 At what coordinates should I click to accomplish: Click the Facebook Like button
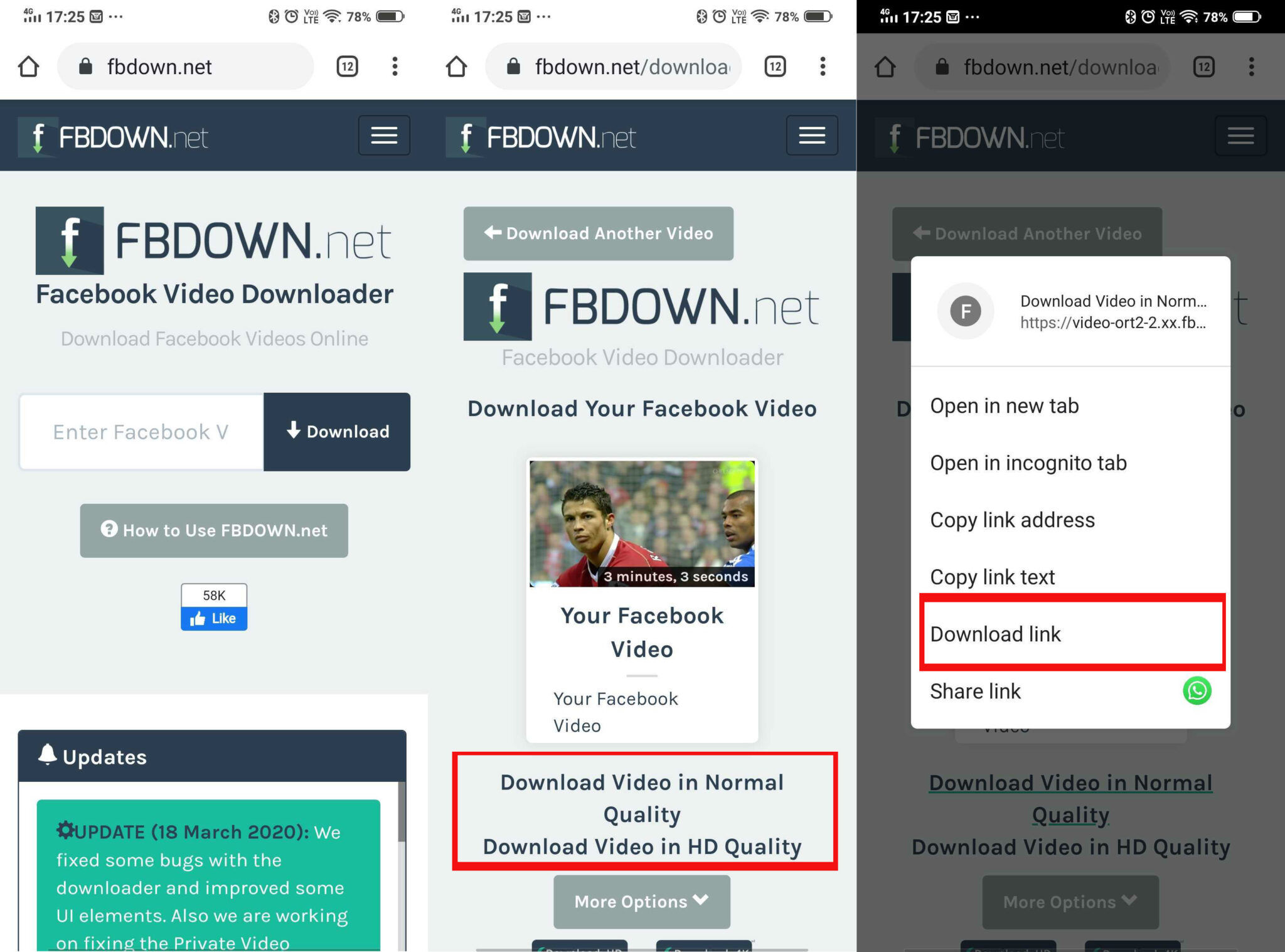click(x=214, y=619)
